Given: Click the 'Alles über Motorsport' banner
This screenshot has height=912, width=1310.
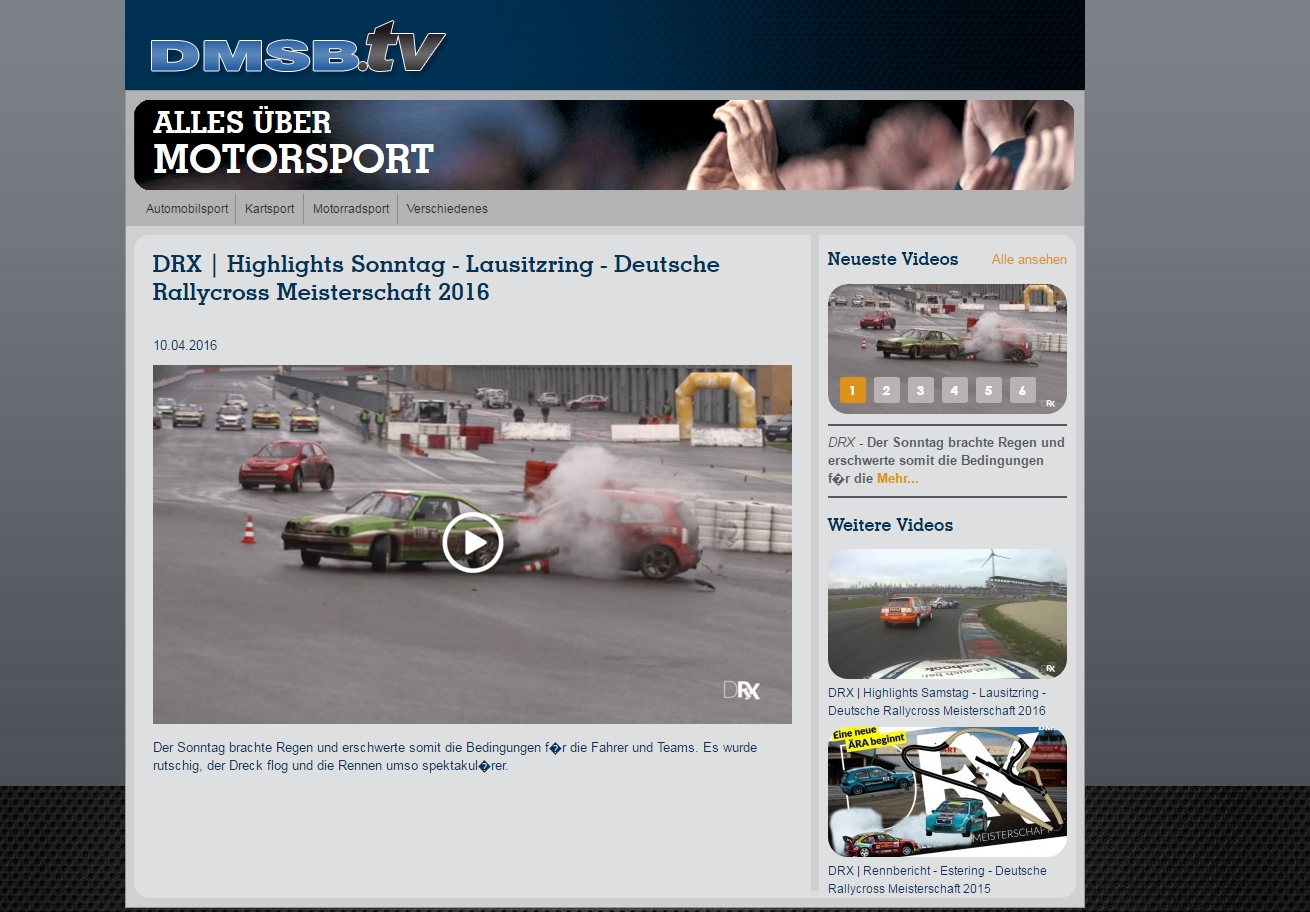Looking at the screenshot, I should click(603, 145).
